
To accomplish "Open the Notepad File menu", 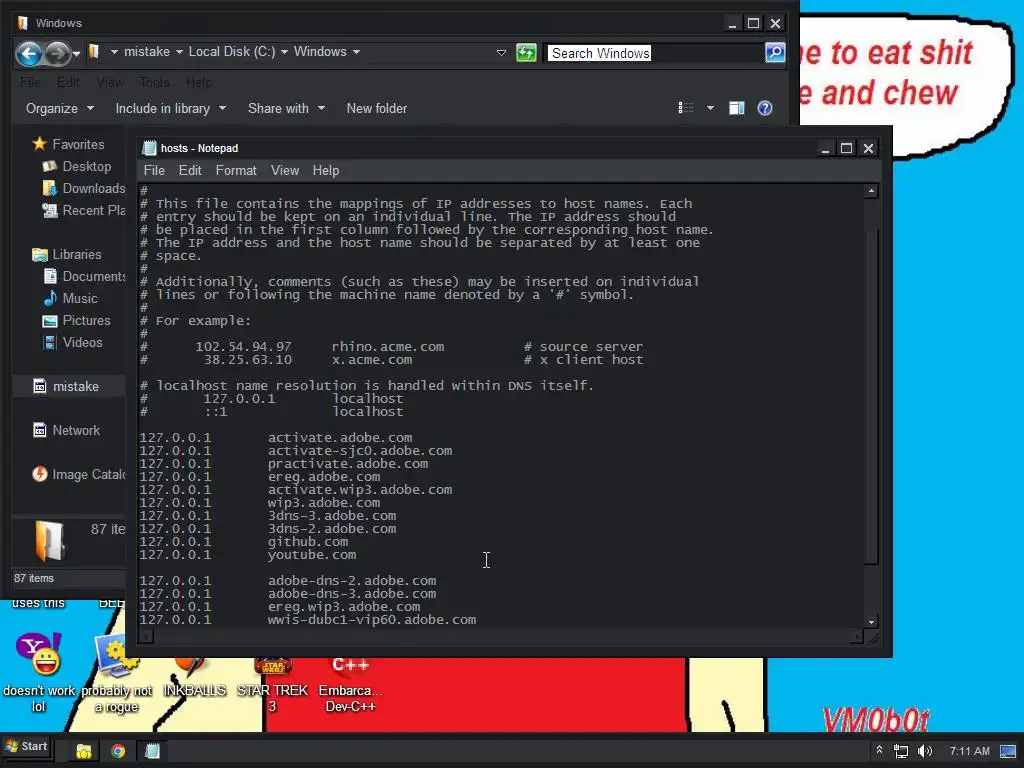I will (154, 170).
